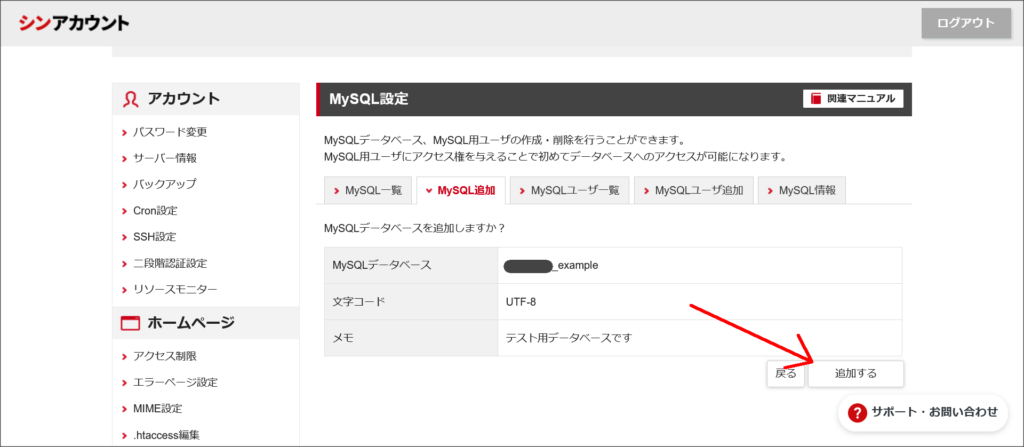Open パスワード変更 in the sidebar
This screenshot has height=447, width=1024.
(x=170, y=132)
